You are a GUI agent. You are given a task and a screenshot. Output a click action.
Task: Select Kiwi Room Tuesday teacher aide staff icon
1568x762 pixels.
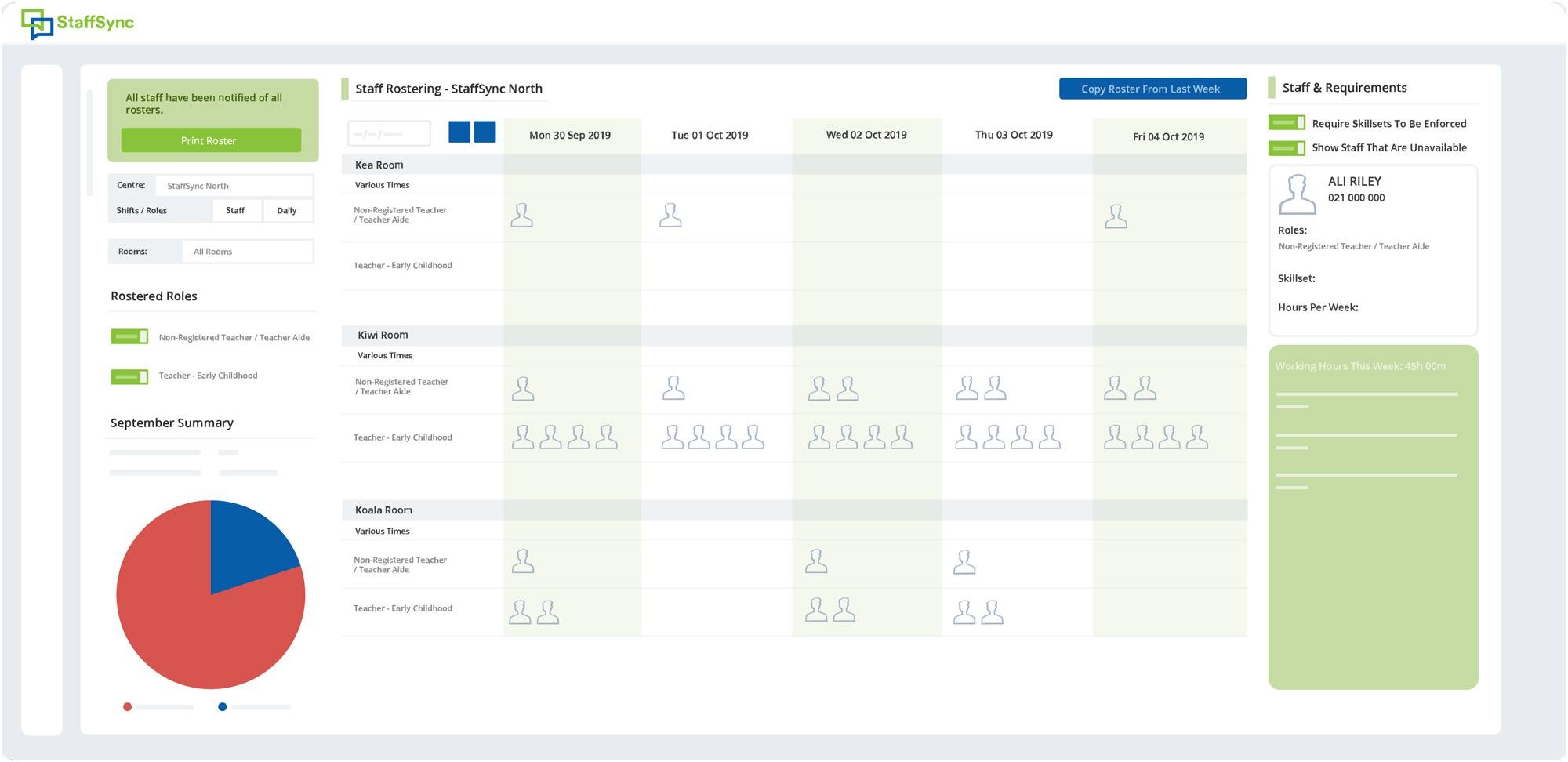pos(673,388)
